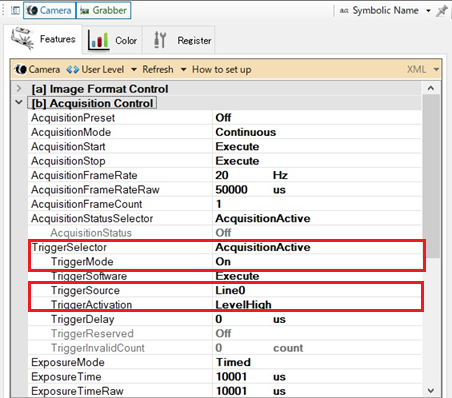This screenshot has width=452, height=398.
Task: Select the [a] Image Format Control heading
Action: (x=100, y=89)
